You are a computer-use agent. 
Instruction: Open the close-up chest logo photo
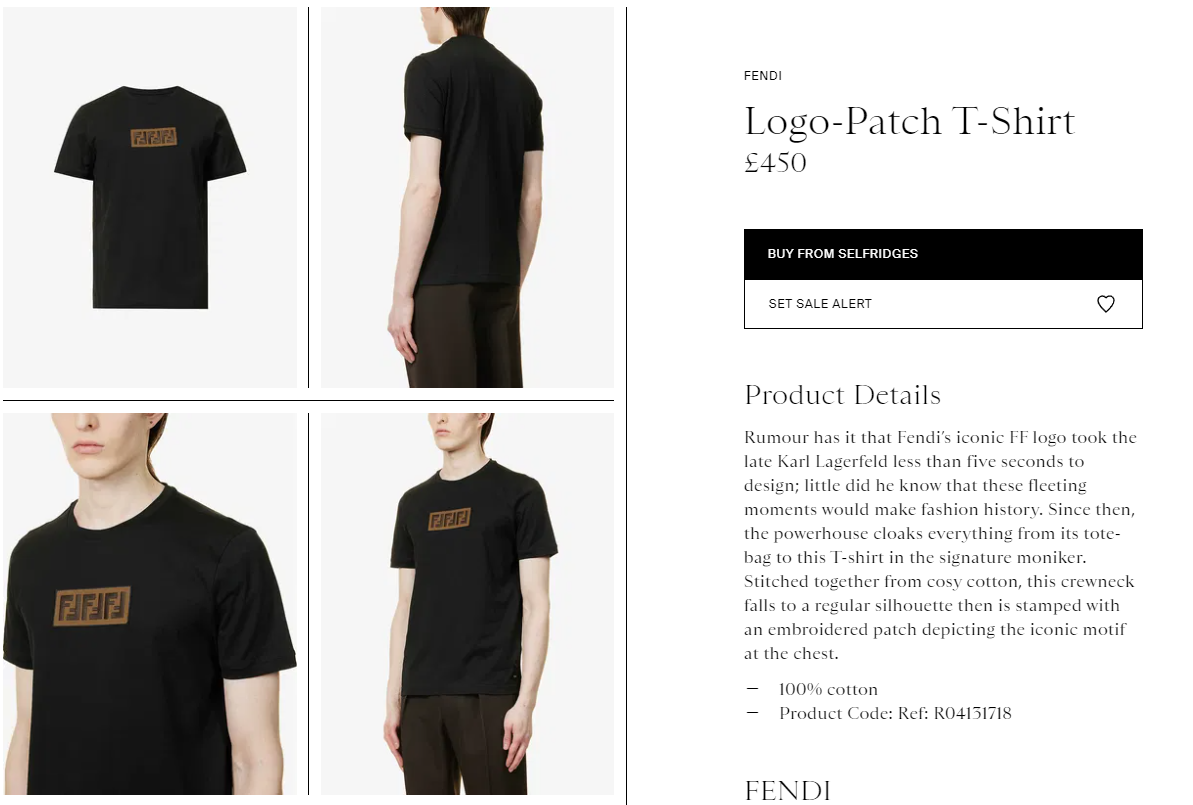(150, 604)
